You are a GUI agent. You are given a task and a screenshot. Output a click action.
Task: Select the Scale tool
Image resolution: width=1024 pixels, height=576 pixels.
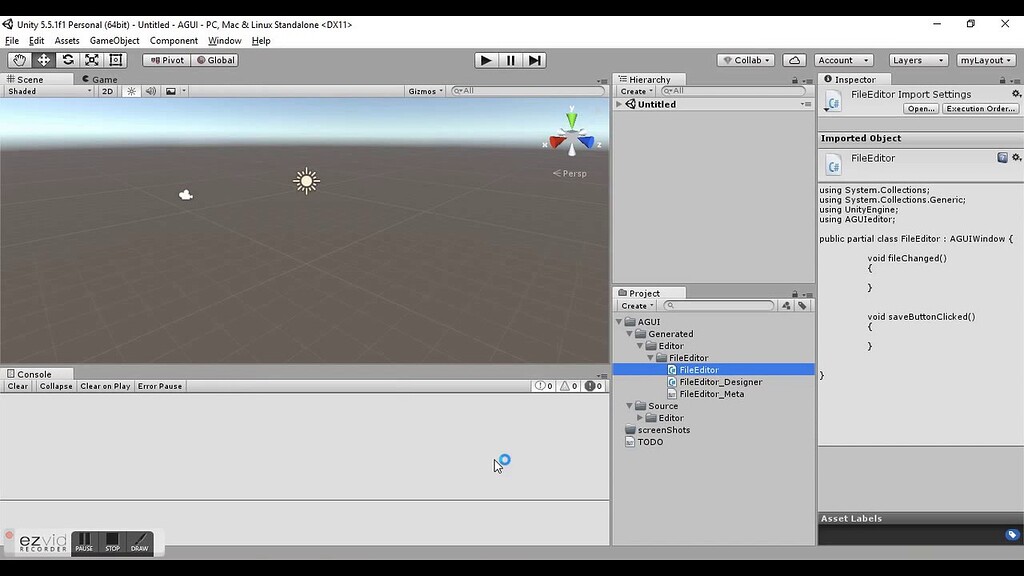tap(90, 60)
